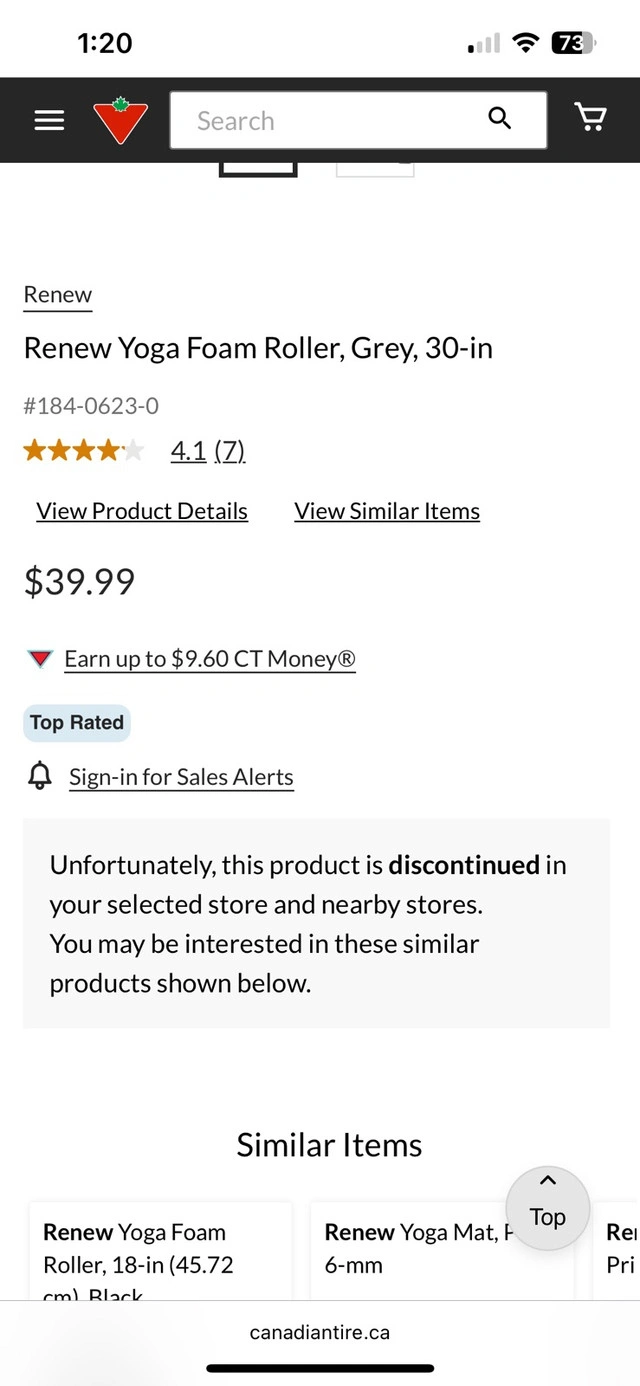Open the shopping cart
The width and height of the screenshot is (640, 1386).
[x=591, y=119]
